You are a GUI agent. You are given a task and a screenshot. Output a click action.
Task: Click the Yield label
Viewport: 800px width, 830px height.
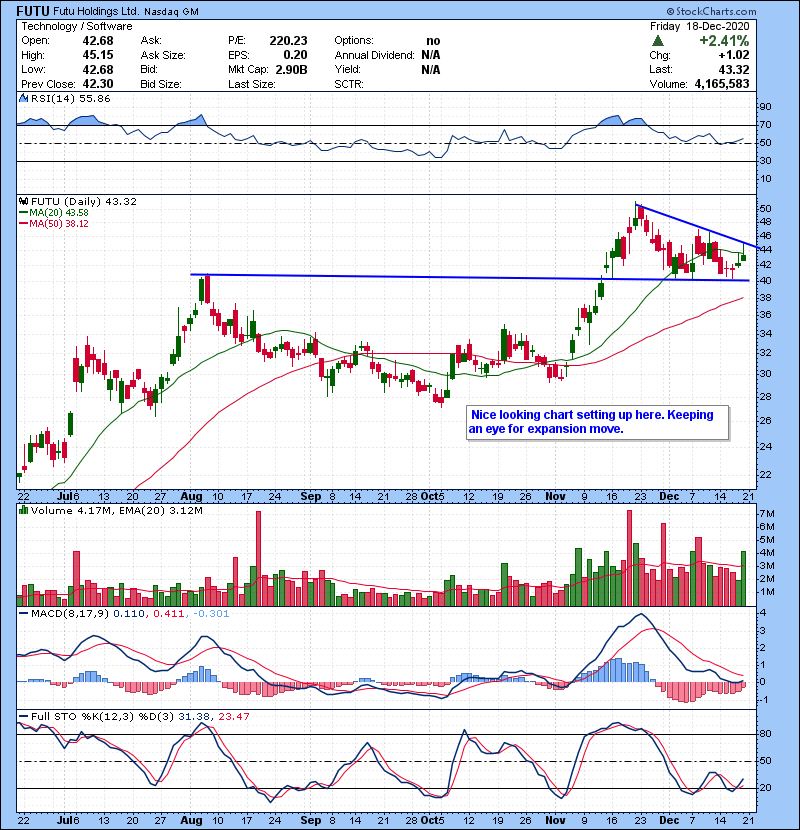pyautogui.click(x=347, y=70)
